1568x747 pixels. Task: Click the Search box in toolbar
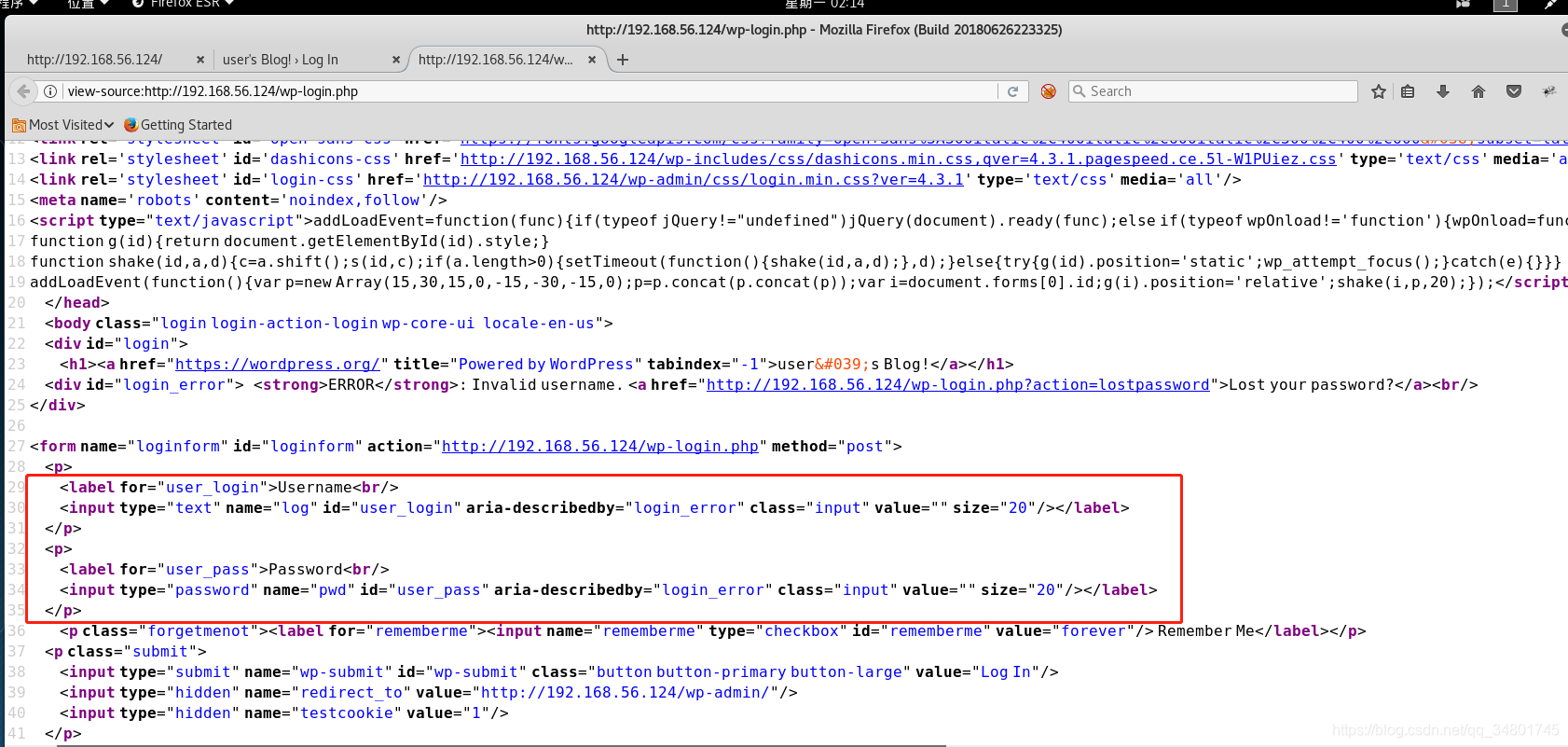pos(1213,91)
